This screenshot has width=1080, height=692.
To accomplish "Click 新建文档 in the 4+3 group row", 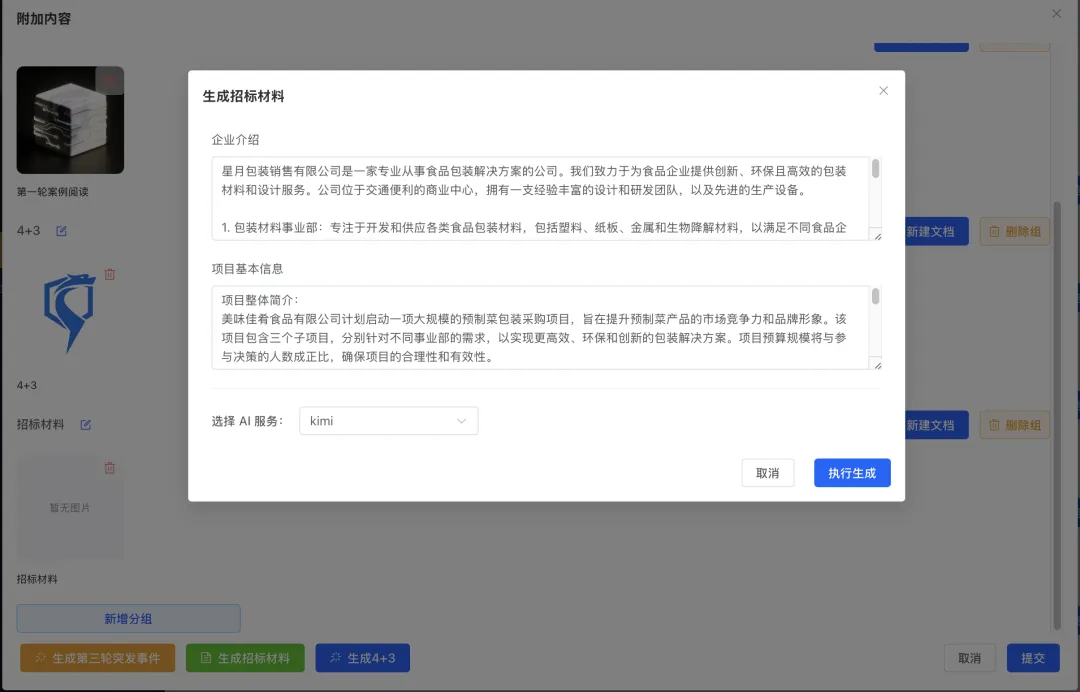I will [937, 231].
